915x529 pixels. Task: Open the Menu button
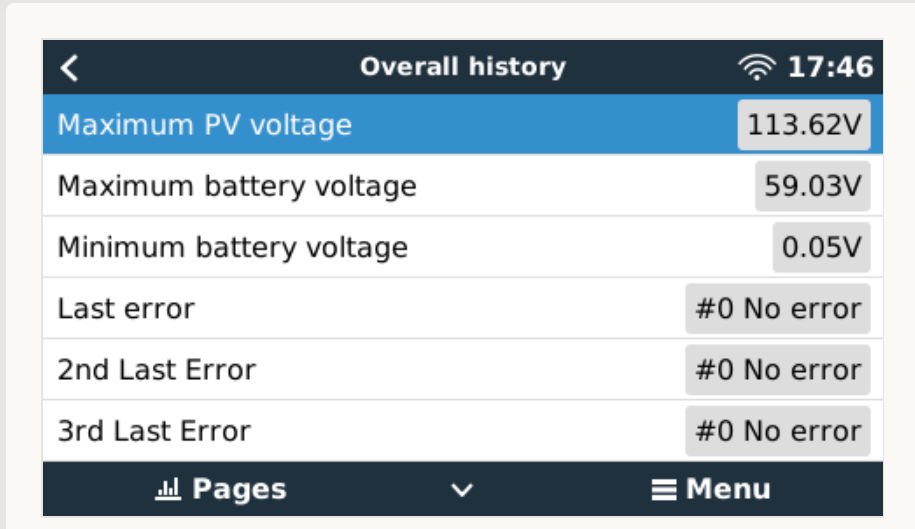point(712,490)
